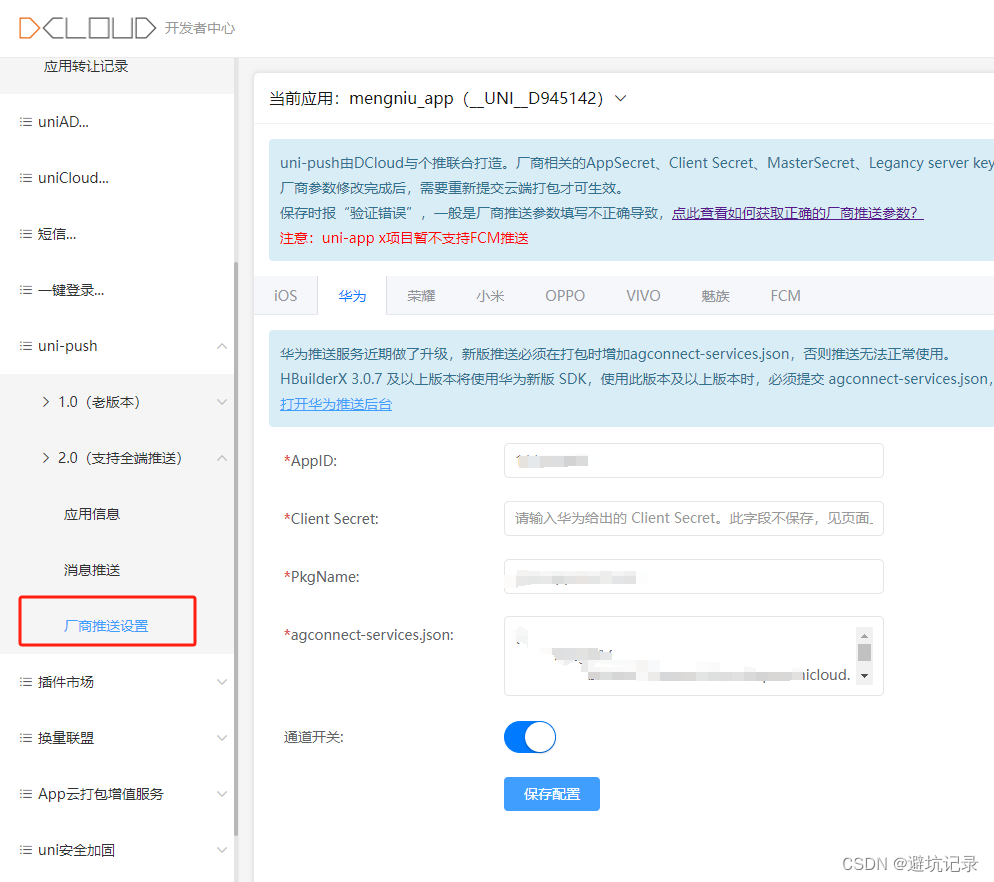Open 消息推送 in sidebar

(92, 570)
